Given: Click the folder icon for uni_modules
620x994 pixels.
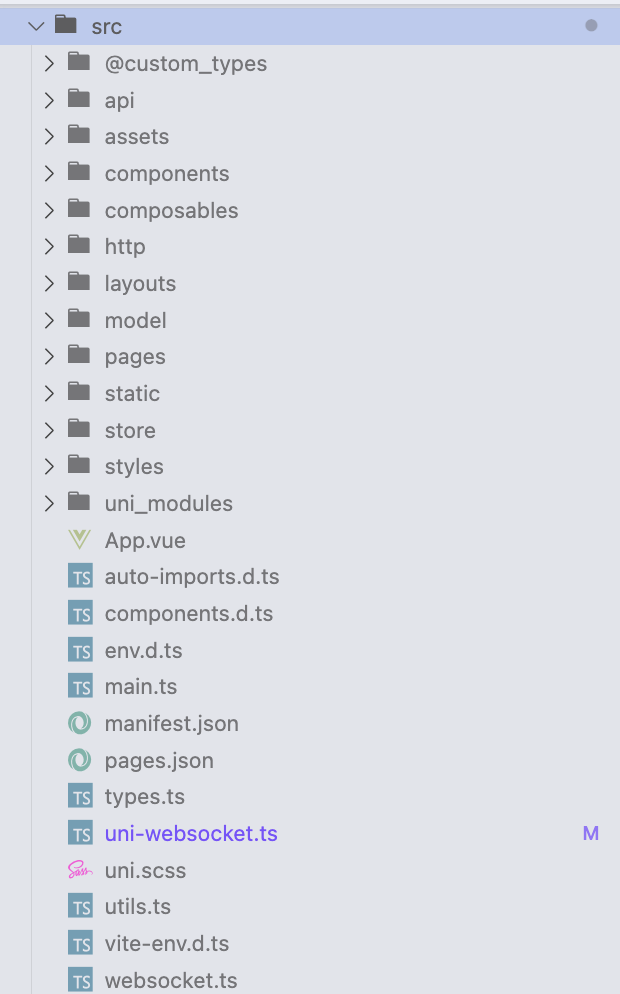Looking at the screenshot, I should coord(80,503).
